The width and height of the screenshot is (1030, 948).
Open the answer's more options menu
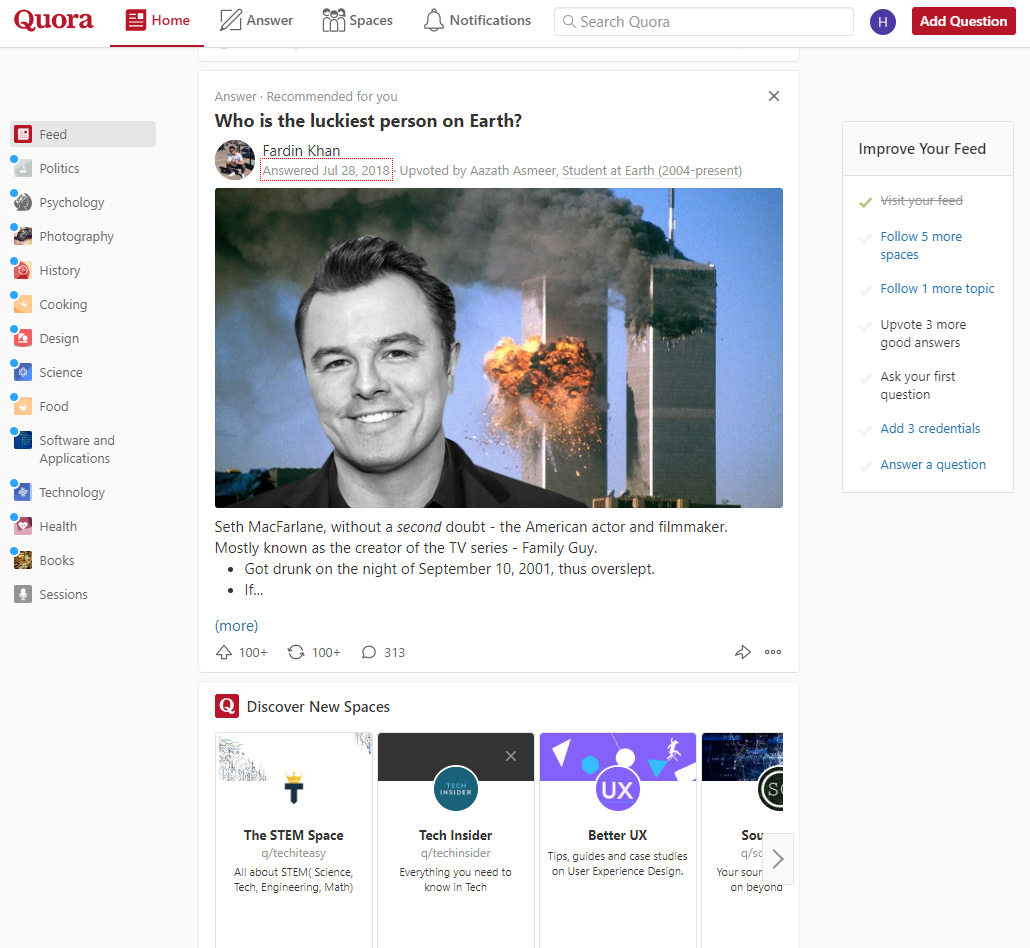tap(772, 651)
